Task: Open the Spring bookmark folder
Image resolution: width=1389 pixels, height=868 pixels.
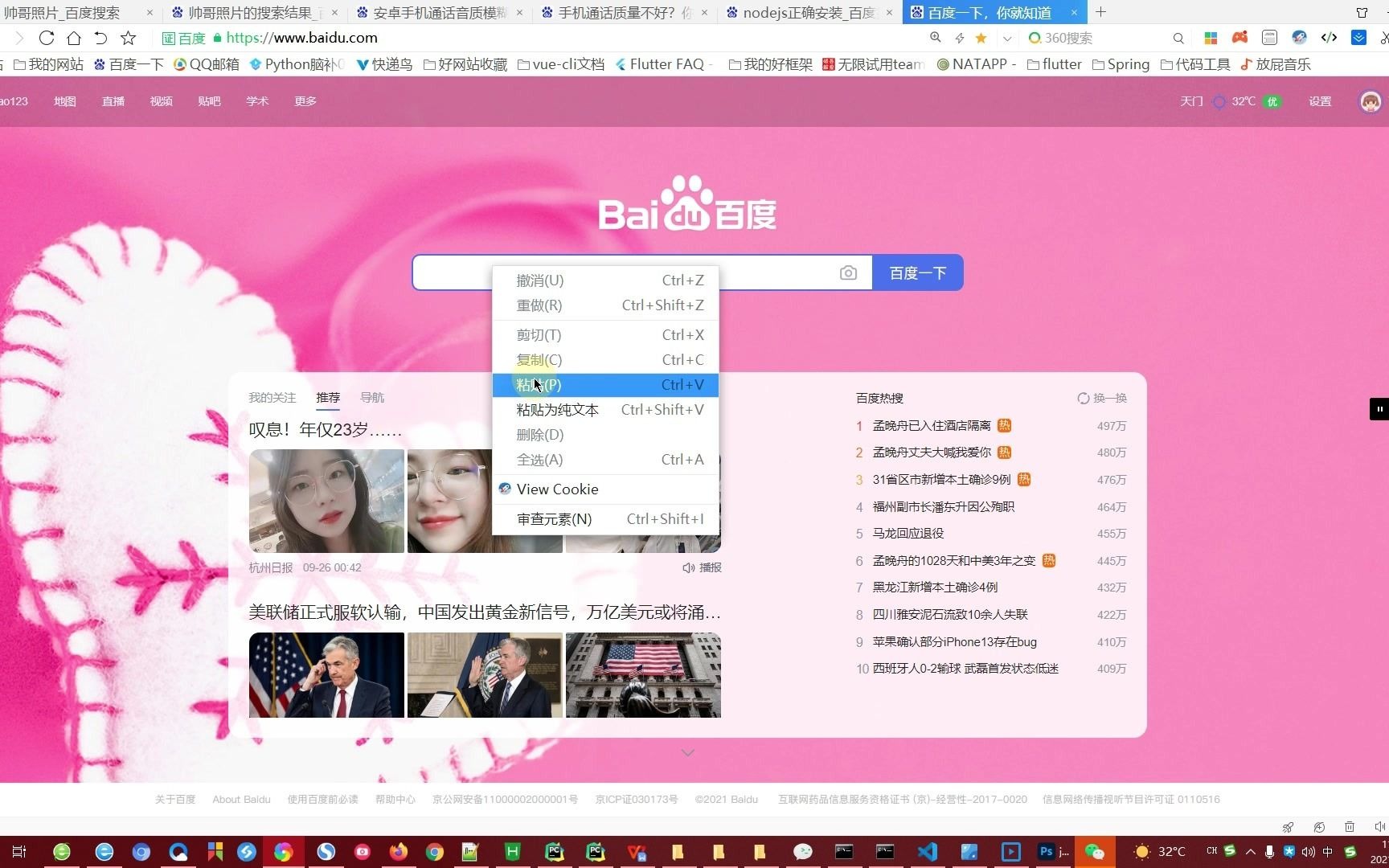Action: [x=1121, y=64]
